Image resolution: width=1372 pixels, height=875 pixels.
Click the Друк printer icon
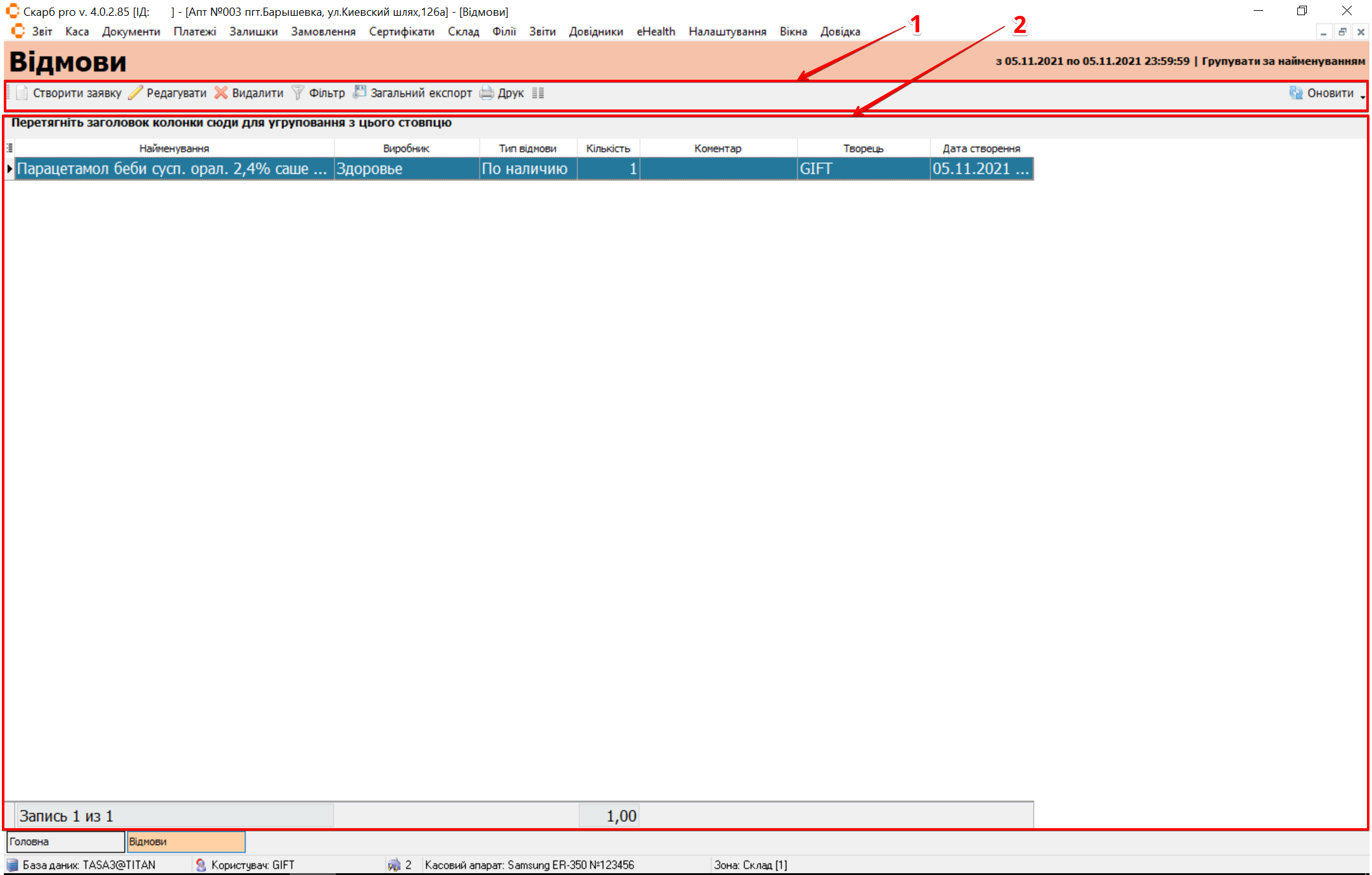tap(486, 93)
